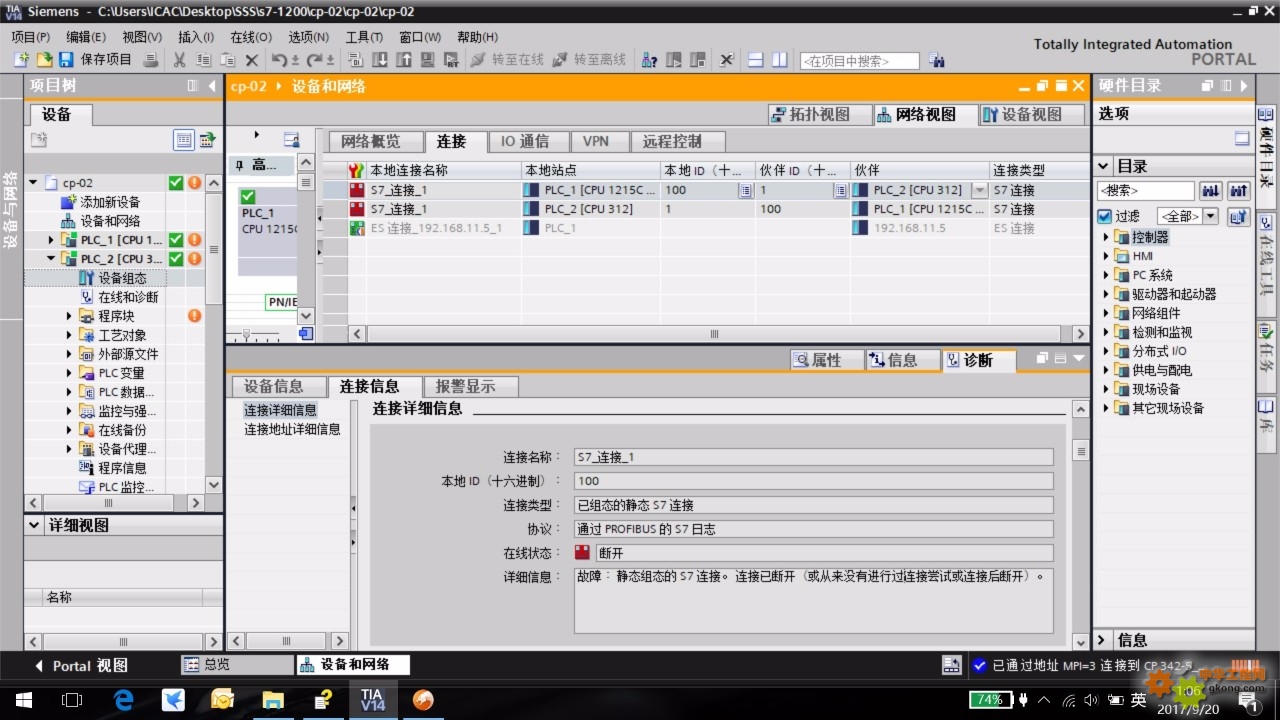Open the <全部> profile dropdown
Image resolution: width=1280 pixels, height=720 pixels.
pyautogui.click(x=1210, y=216)
